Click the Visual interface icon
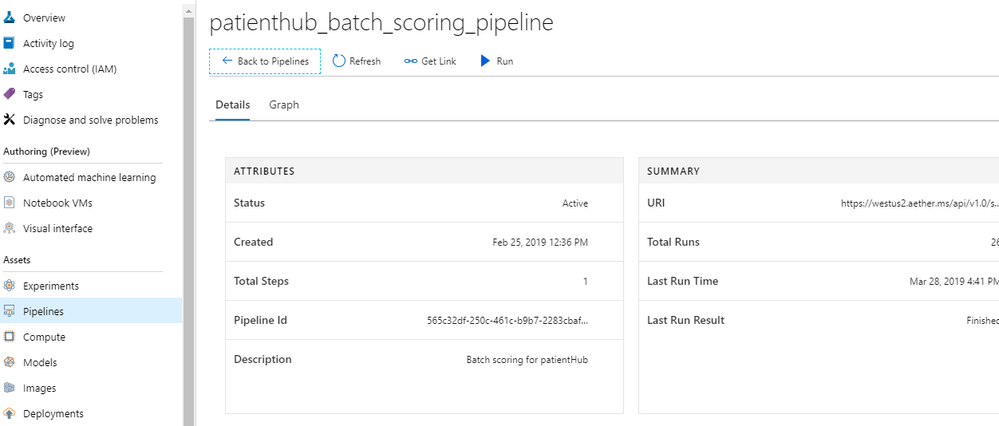This screenshot has width=999, height=426. pyautogui.click(x=10, y=228)
